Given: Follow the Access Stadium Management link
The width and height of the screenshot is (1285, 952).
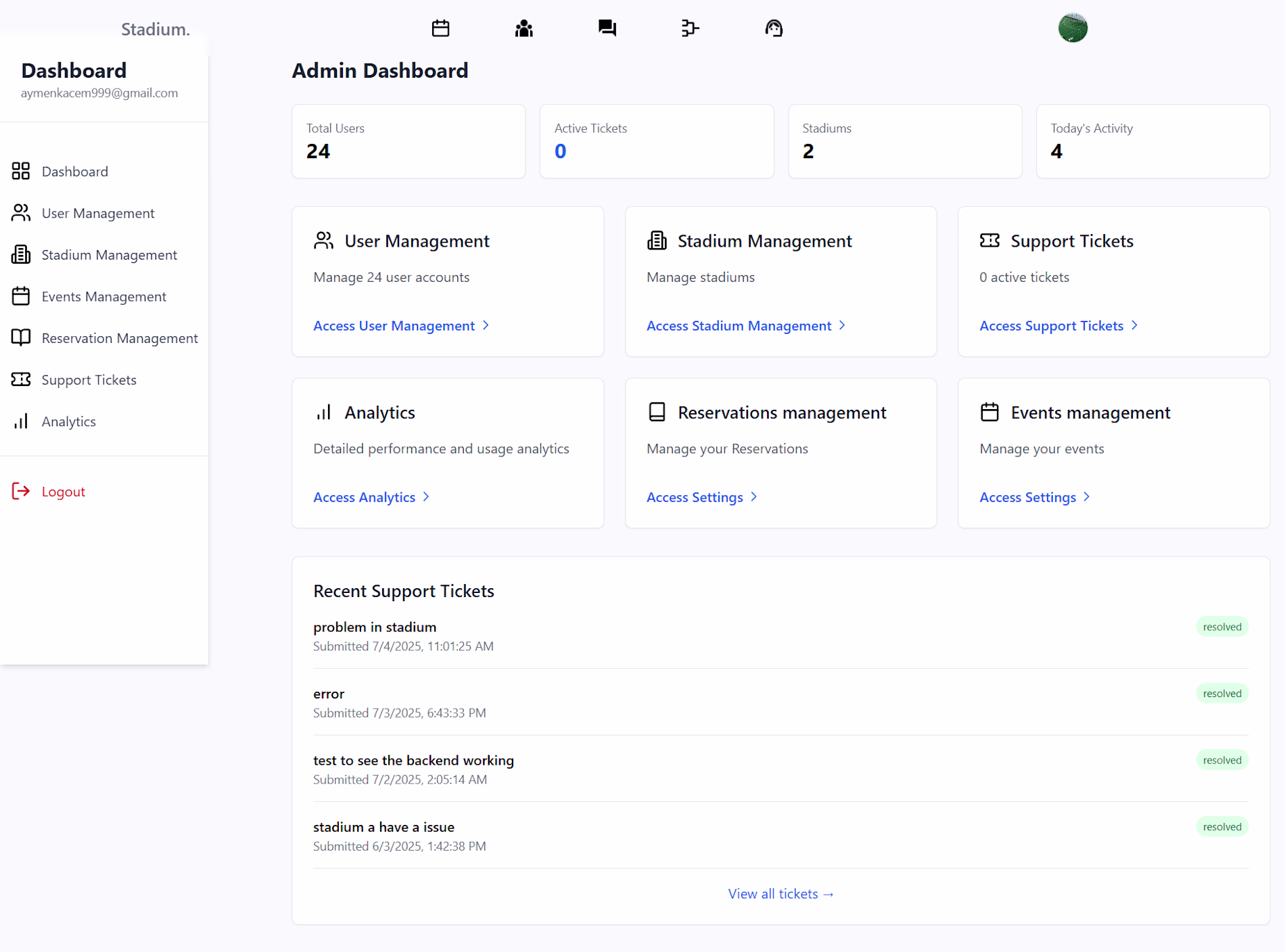Looking at the screenshot, I should 739,326.
